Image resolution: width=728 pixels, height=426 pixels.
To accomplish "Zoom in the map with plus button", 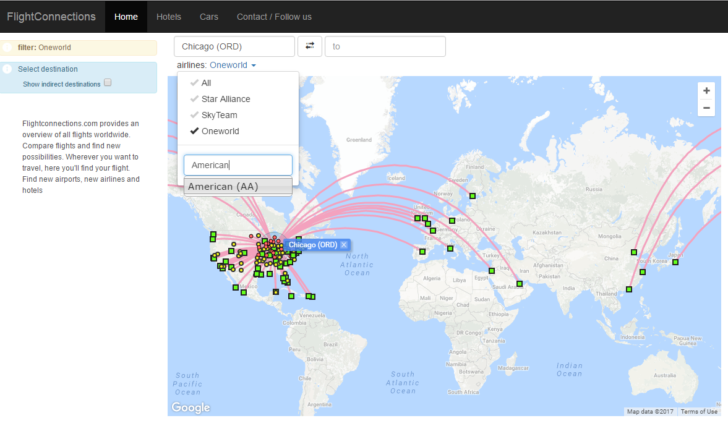I will click(x=706, y=91).
